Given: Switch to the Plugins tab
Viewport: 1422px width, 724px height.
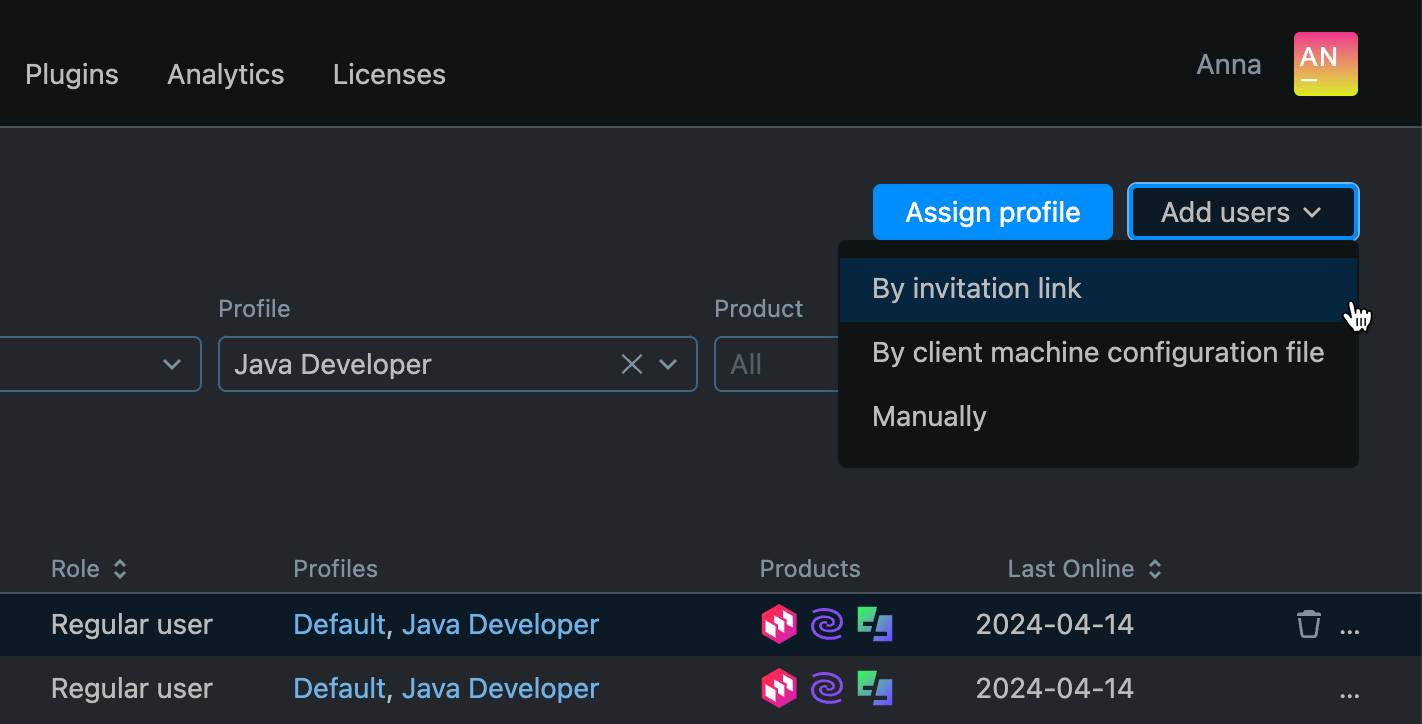Looking at the screenshot, I should 71,74.
